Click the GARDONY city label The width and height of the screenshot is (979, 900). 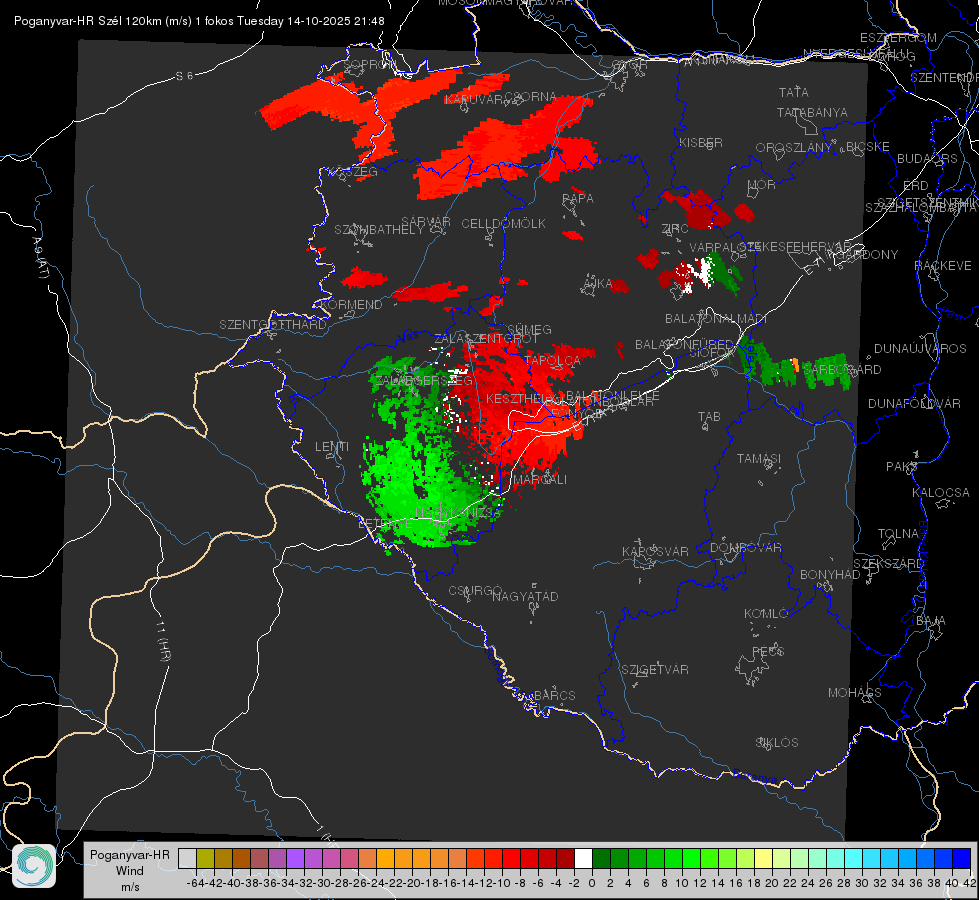coord(869,255)
